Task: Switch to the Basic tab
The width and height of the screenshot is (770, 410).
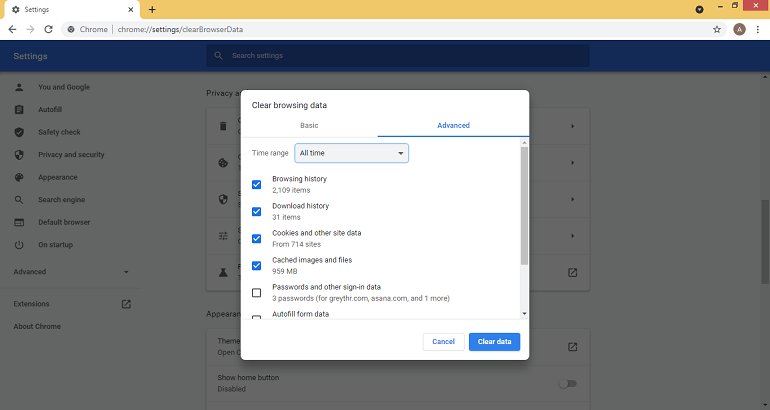Action: [309, 126]
